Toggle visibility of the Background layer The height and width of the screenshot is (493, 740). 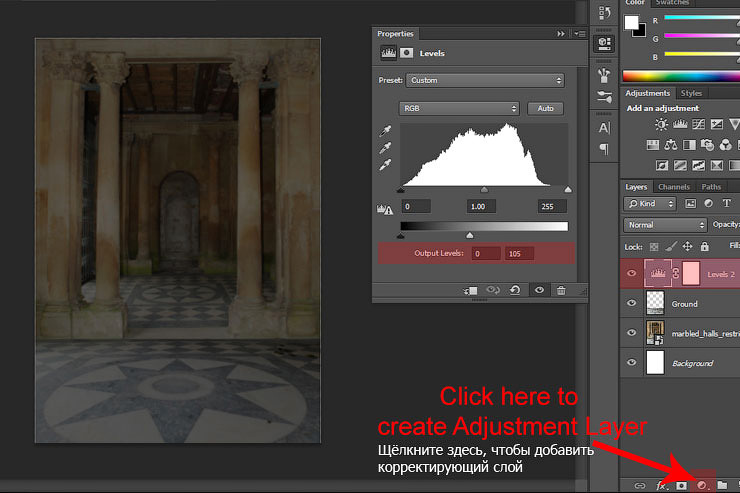631,362
